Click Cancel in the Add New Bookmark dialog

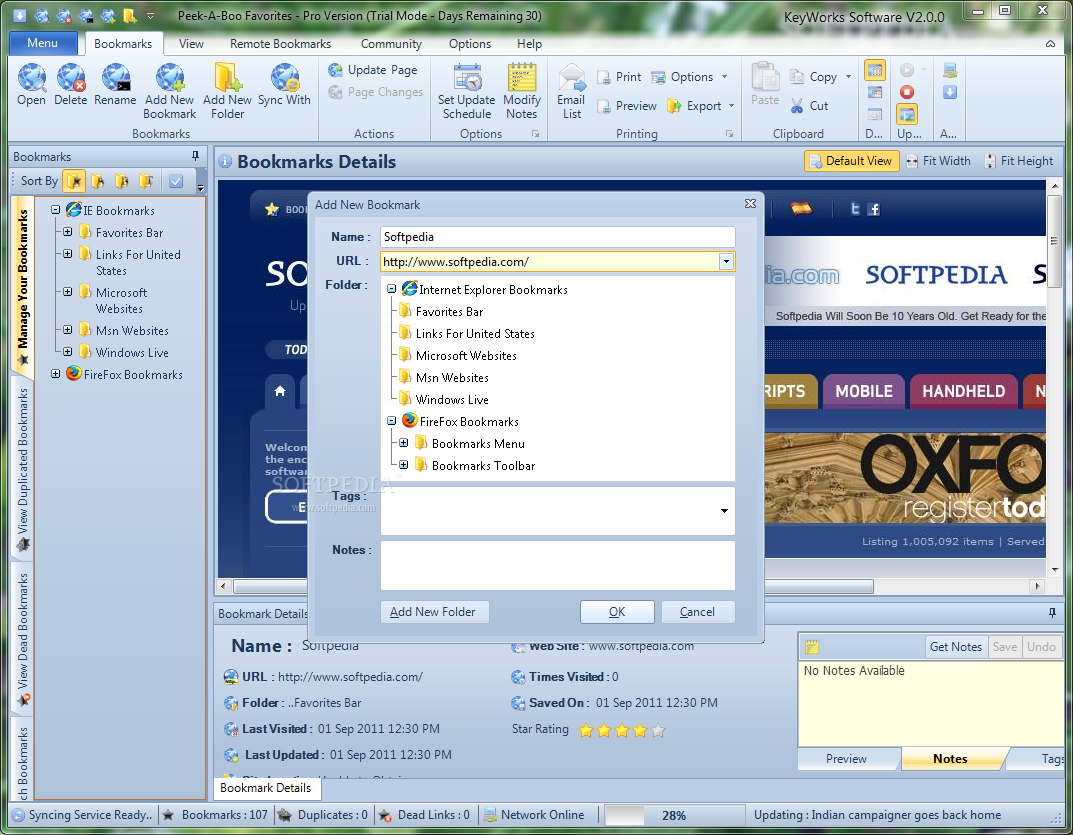pyautogui.click(x=697, y=612)
